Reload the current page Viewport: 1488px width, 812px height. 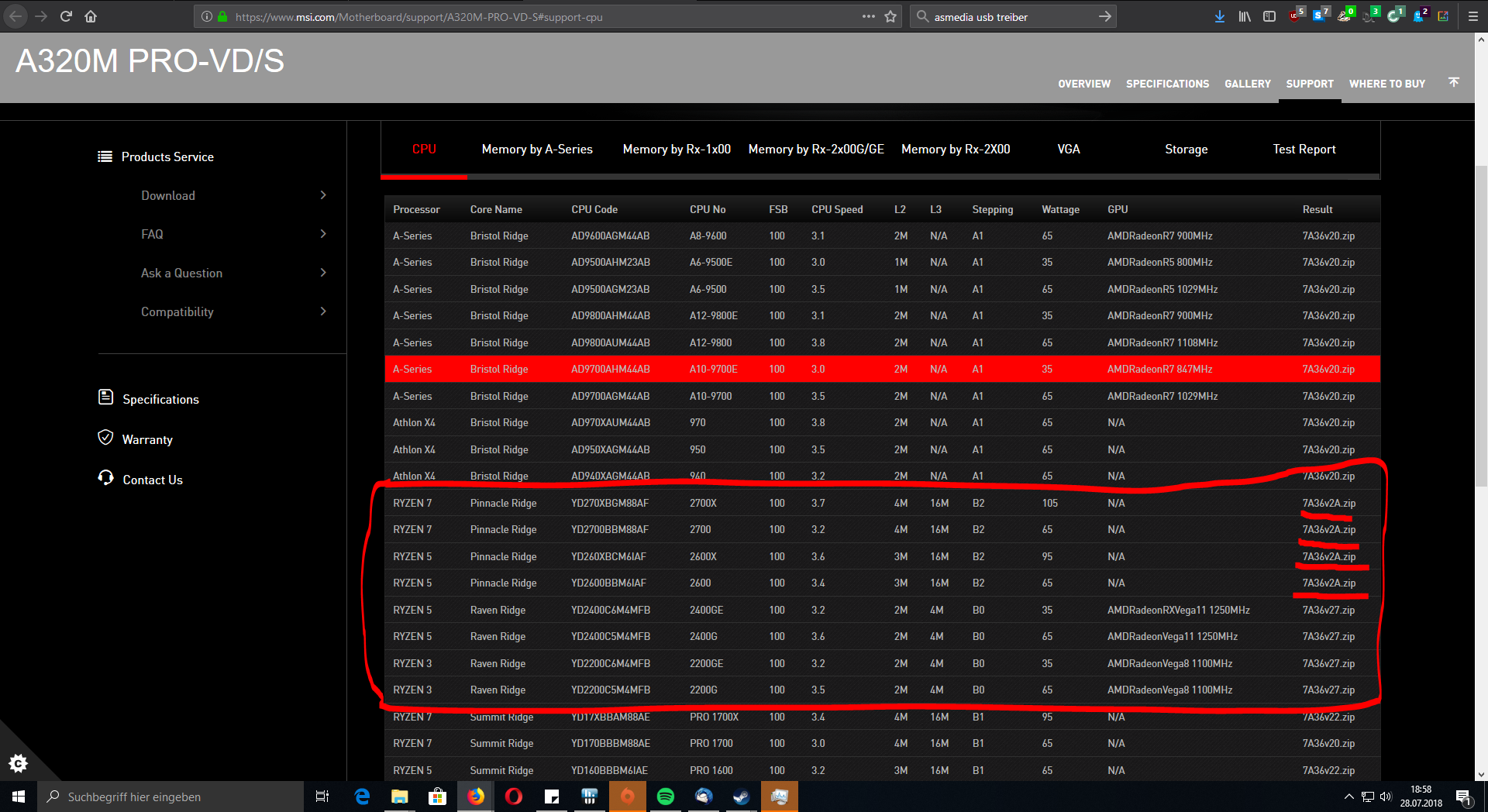click(x=66, y=16)
